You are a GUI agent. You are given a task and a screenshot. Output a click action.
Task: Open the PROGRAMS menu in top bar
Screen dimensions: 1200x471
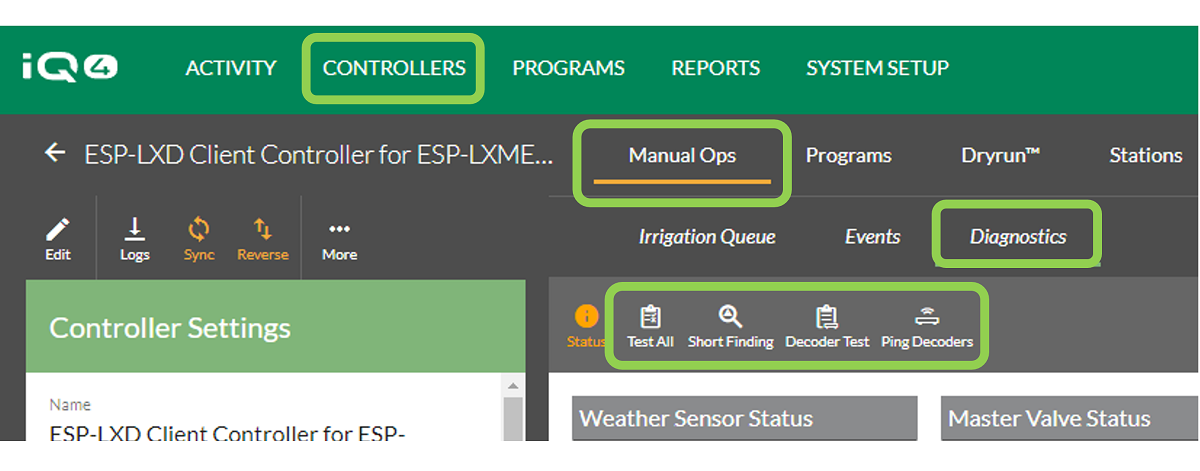click(568, 68)
